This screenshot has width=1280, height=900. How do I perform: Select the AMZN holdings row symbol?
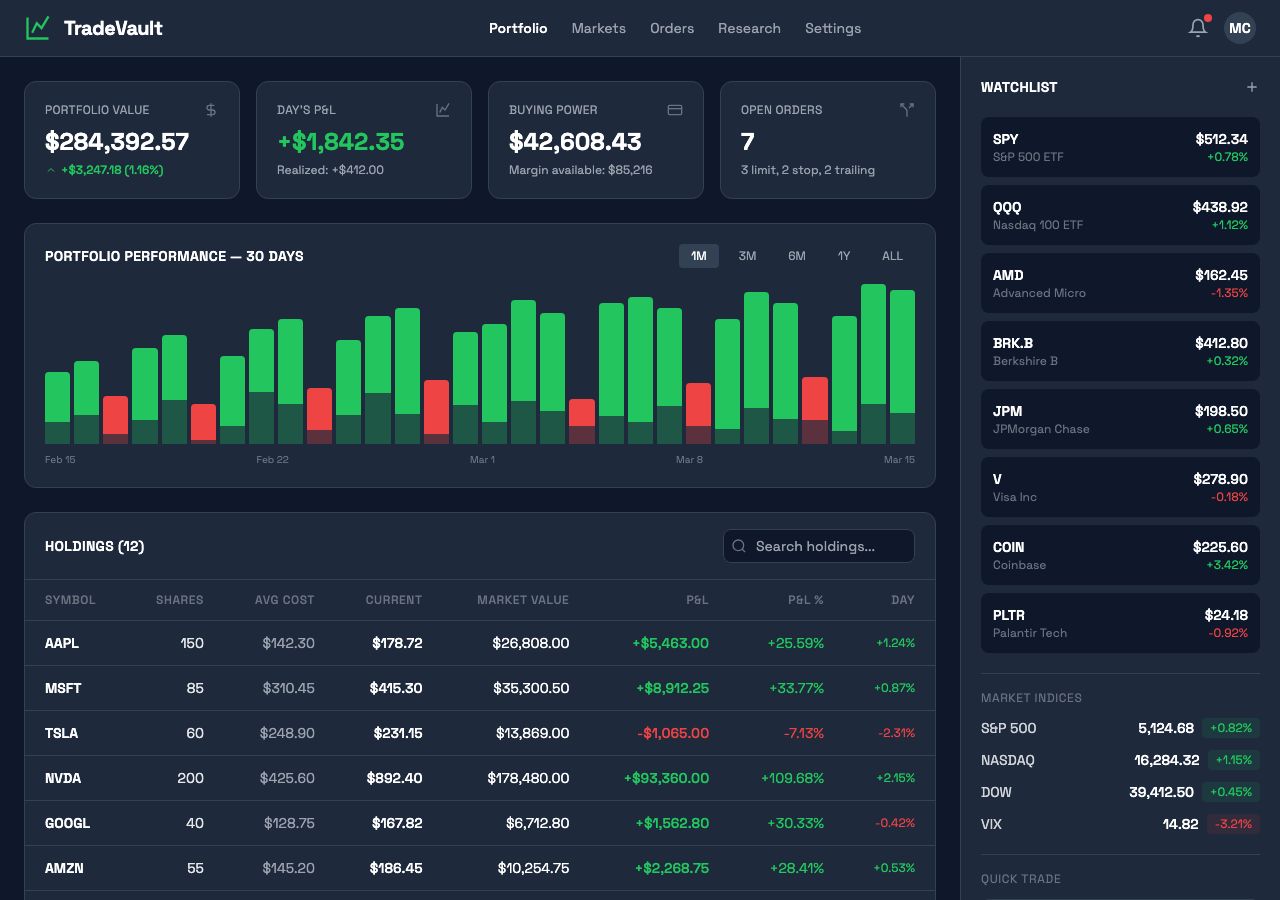pos(64,868)
